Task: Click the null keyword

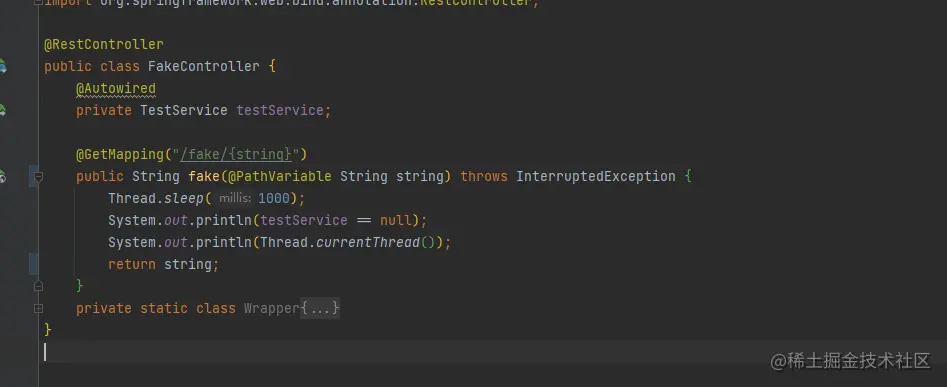Action: tap(396, 220)
